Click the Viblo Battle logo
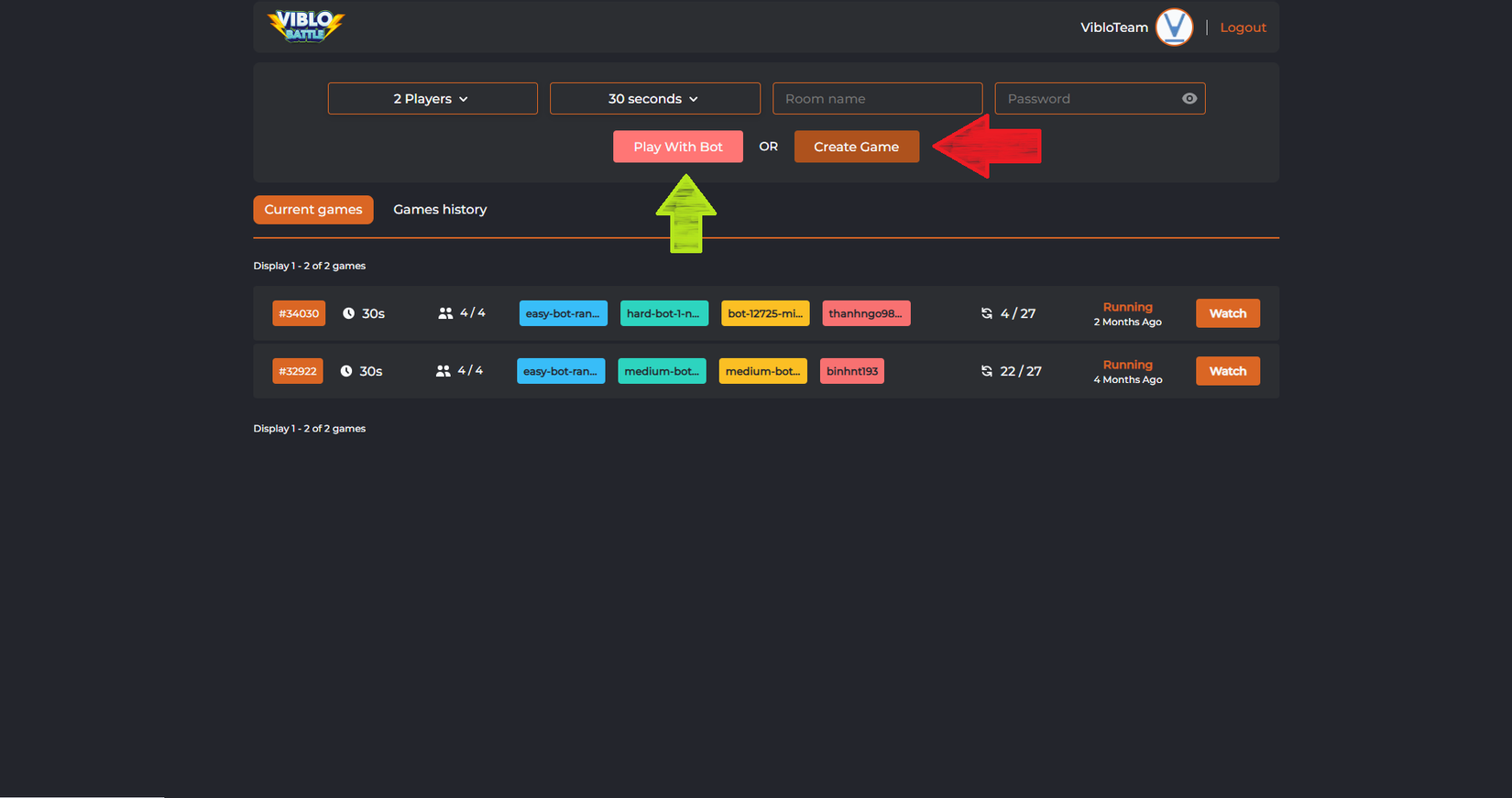 [306, 26]
